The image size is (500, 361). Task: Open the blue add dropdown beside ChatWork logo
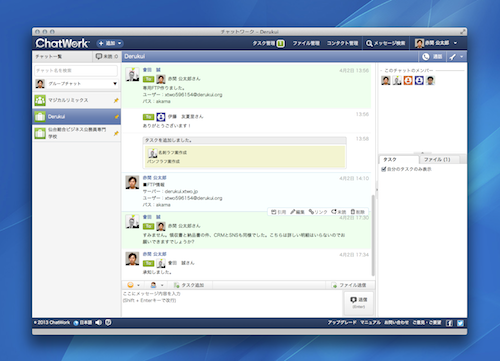pos(110,43)
